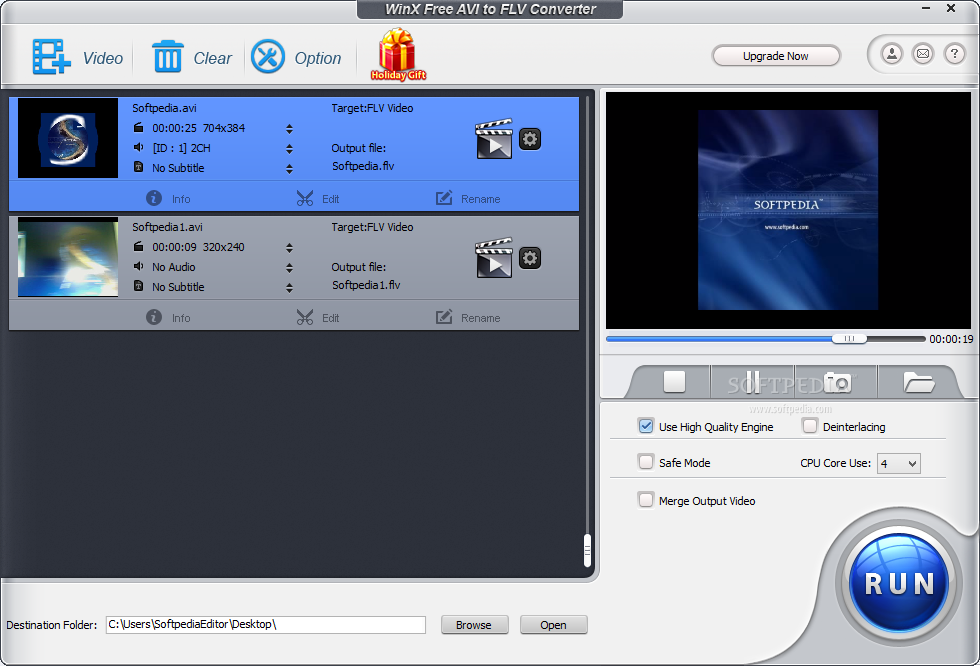Click the output clapperboard icon for Softpedia1.avi
Screen dimensions: 980x666
click(x=494, y=257)
